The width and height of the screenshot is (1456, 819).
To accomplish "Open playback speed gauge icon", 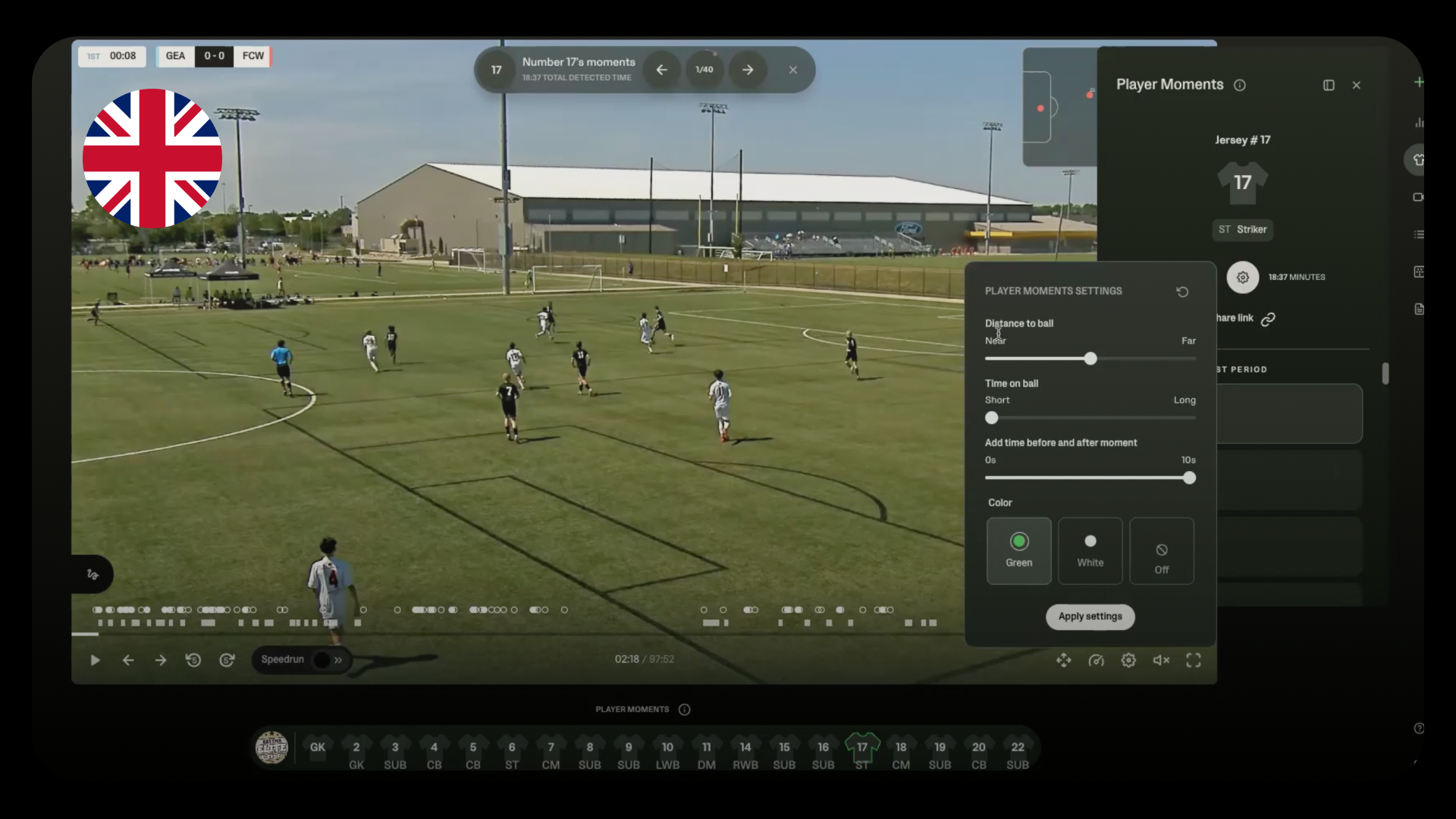I will [x=1096, y=661].
